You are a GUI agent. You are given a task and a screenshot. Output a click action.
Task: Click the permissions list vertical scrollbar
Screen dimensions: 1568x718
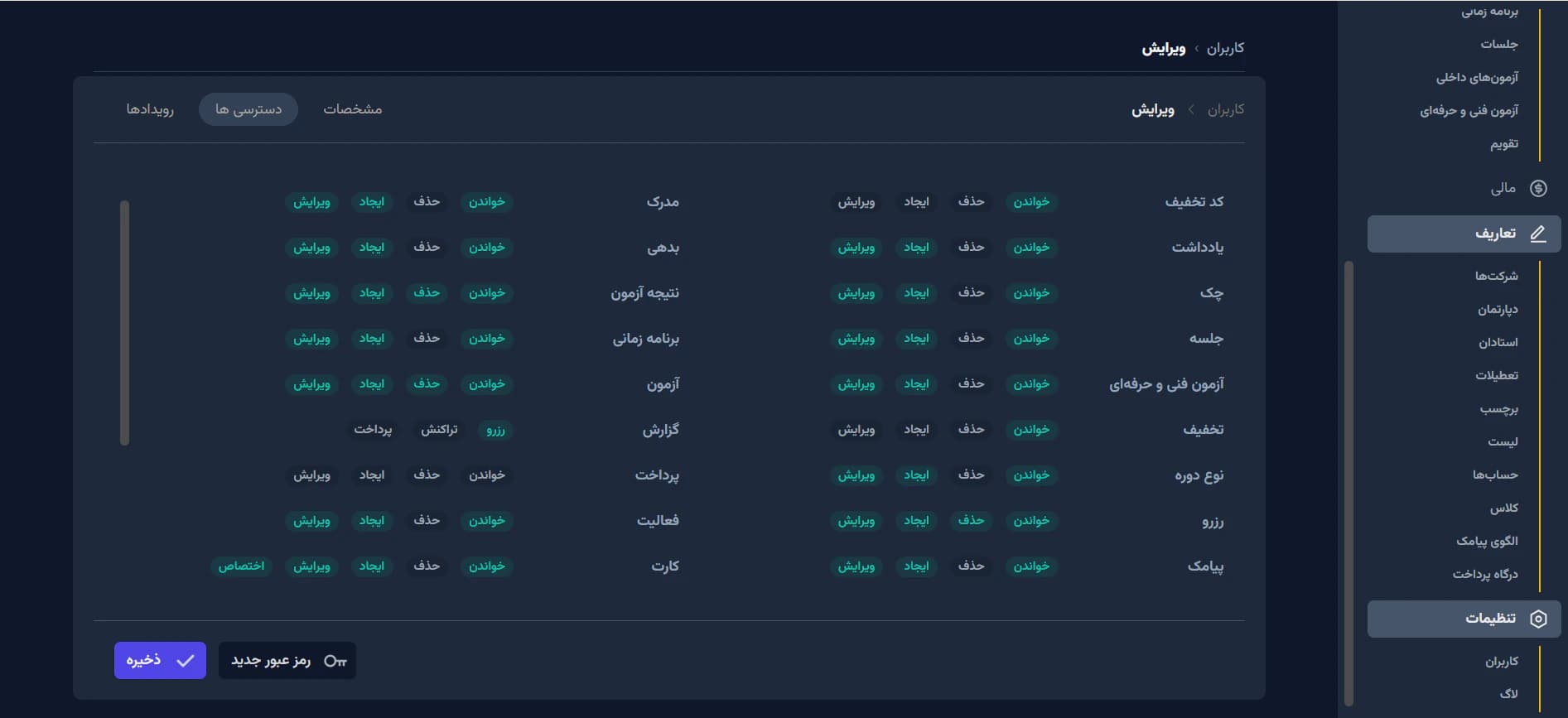pos(124,323)
